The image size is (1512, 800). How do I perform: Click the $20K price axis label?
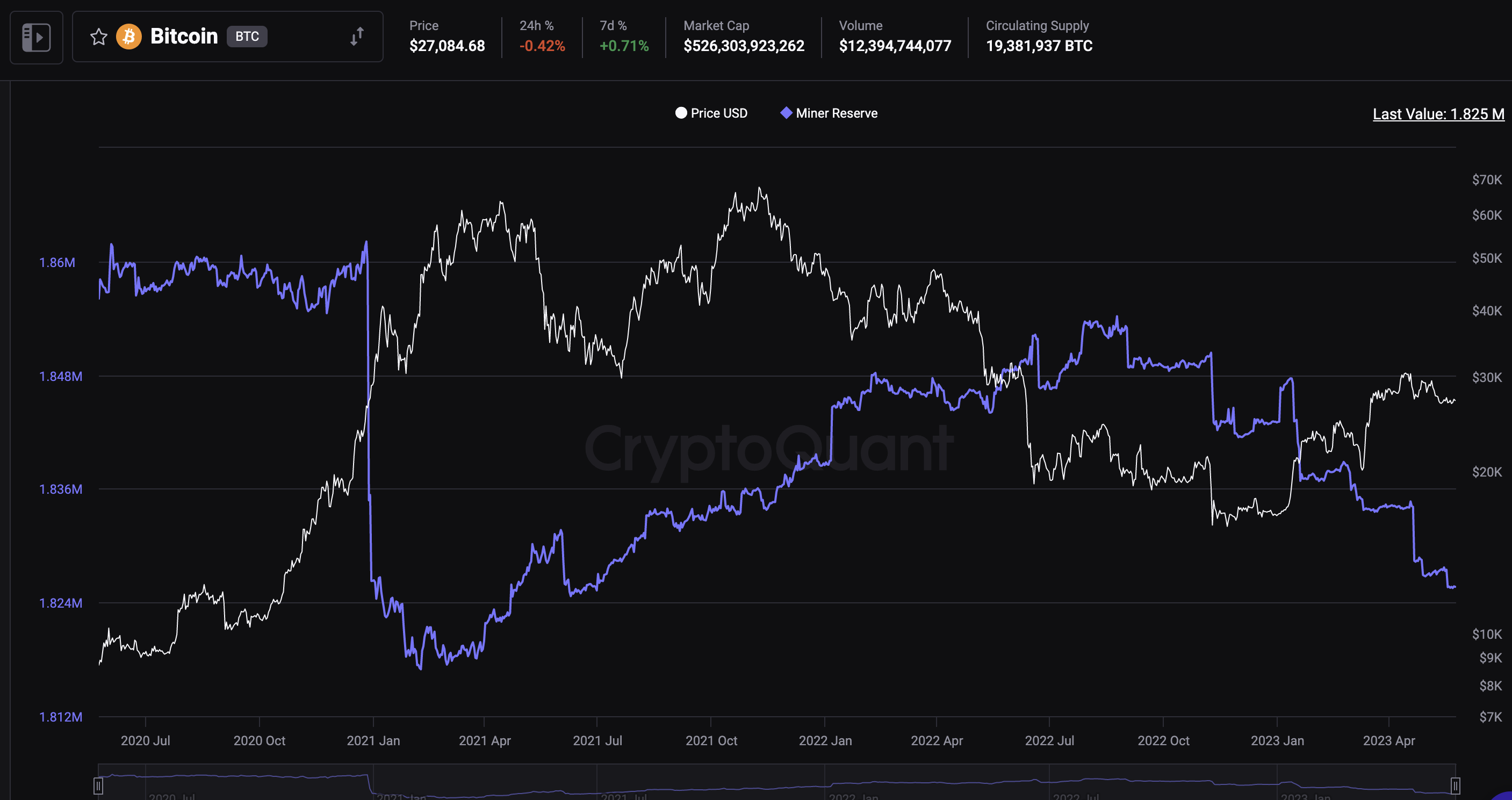coord(1487,472)
